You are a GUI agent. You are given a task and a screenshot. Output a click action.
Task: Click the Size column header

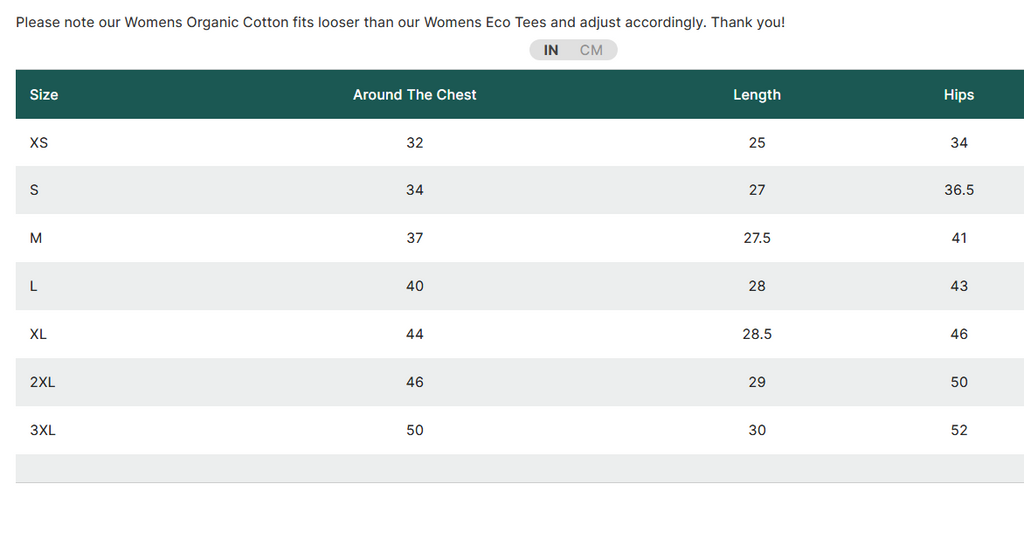44,95
